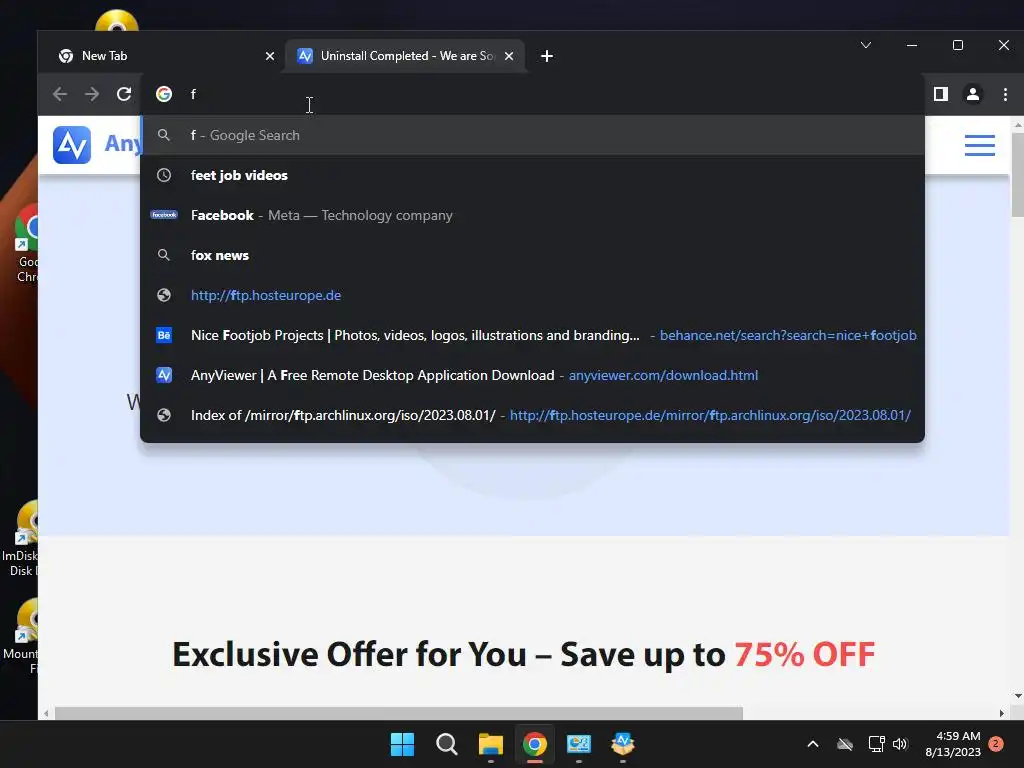Viewport: 1024px width, 768px height.
Task: Click the Google icon in address bar
Action: pyautogui.click(x=164, y=94)
